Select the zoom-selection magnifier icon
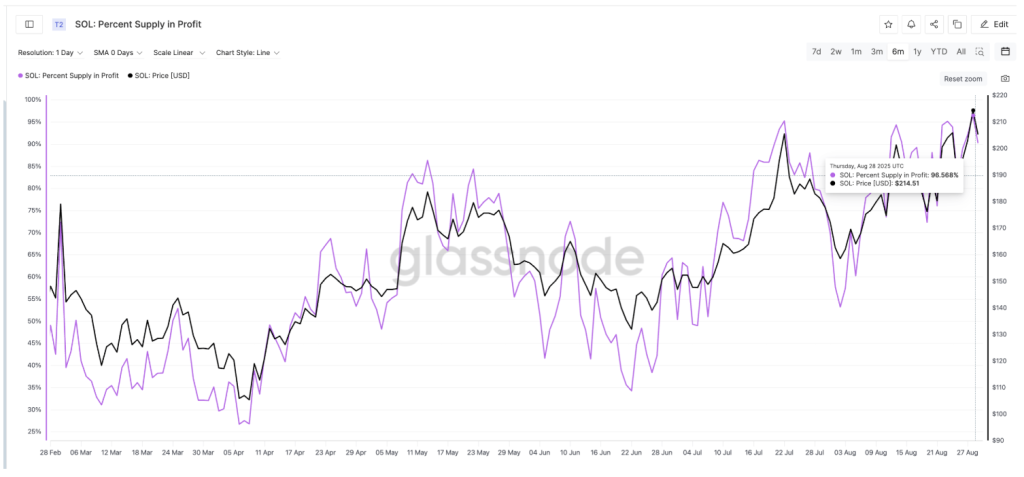The height and width of the screenshot is (477, 1024). click(x=980, y=52)
